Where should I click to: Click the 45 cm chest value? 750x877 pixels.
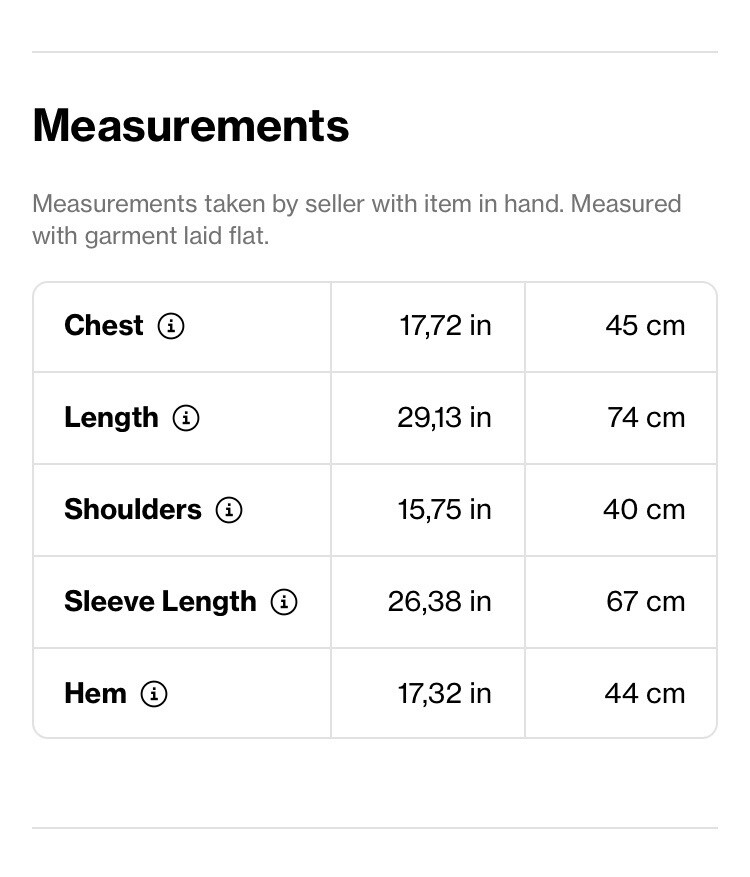645,326
